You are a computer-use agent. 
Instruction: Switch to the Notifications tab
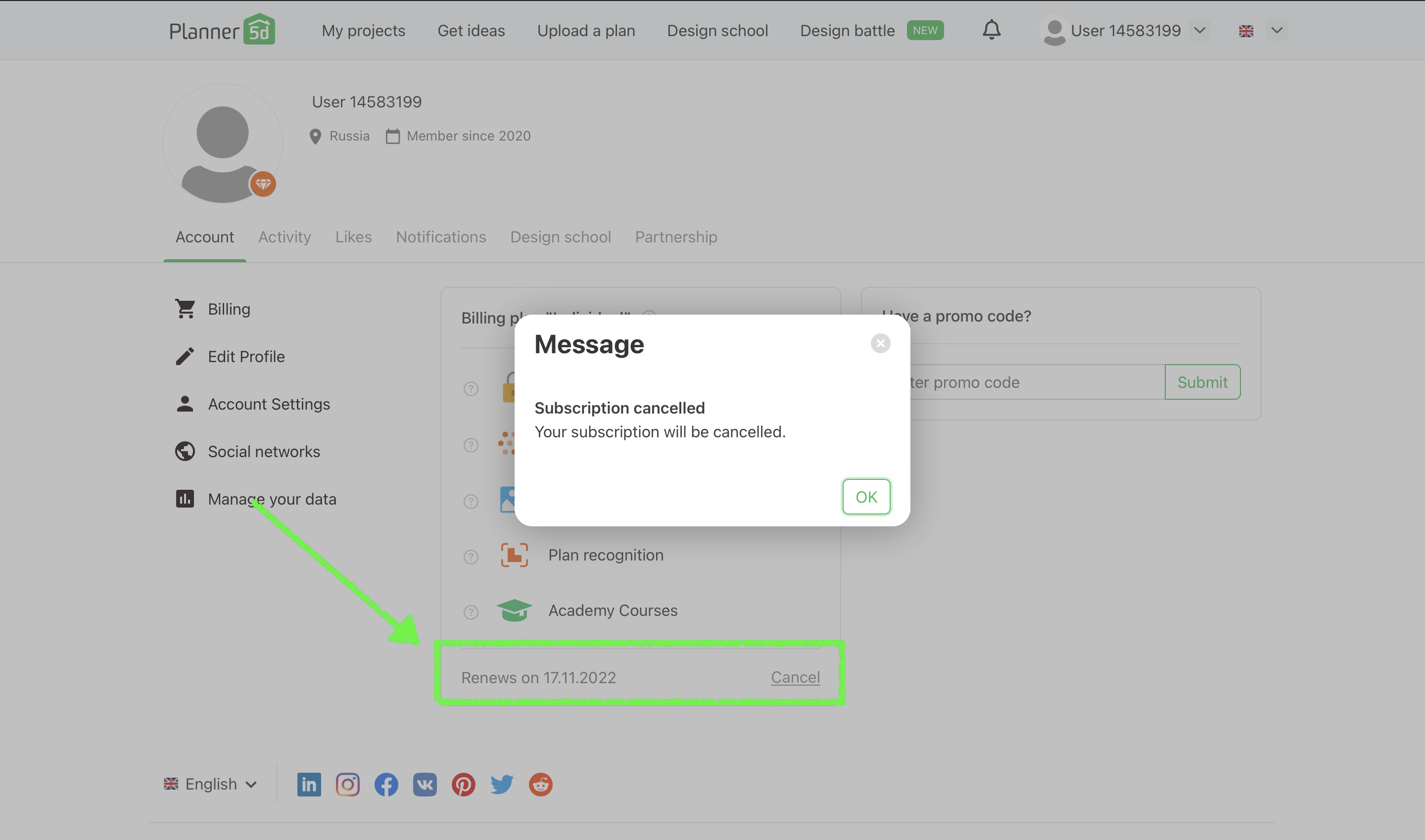pos(440,236)
